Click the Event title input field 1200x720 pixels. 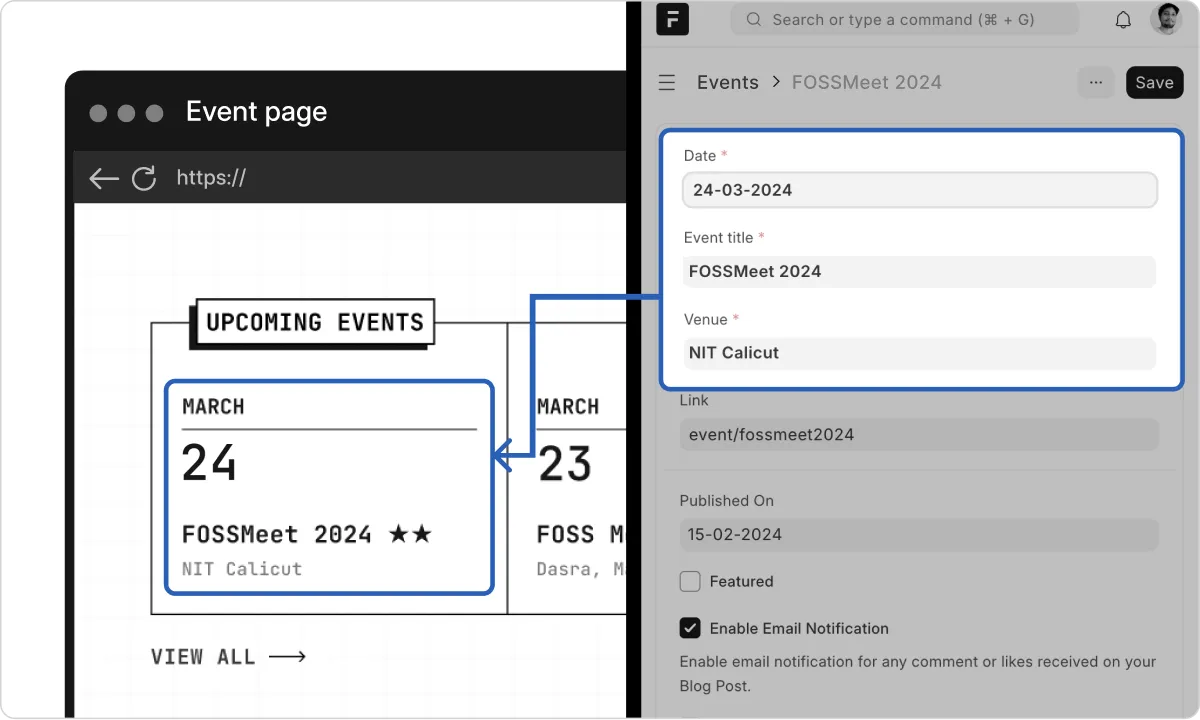(x=919, y=271)
